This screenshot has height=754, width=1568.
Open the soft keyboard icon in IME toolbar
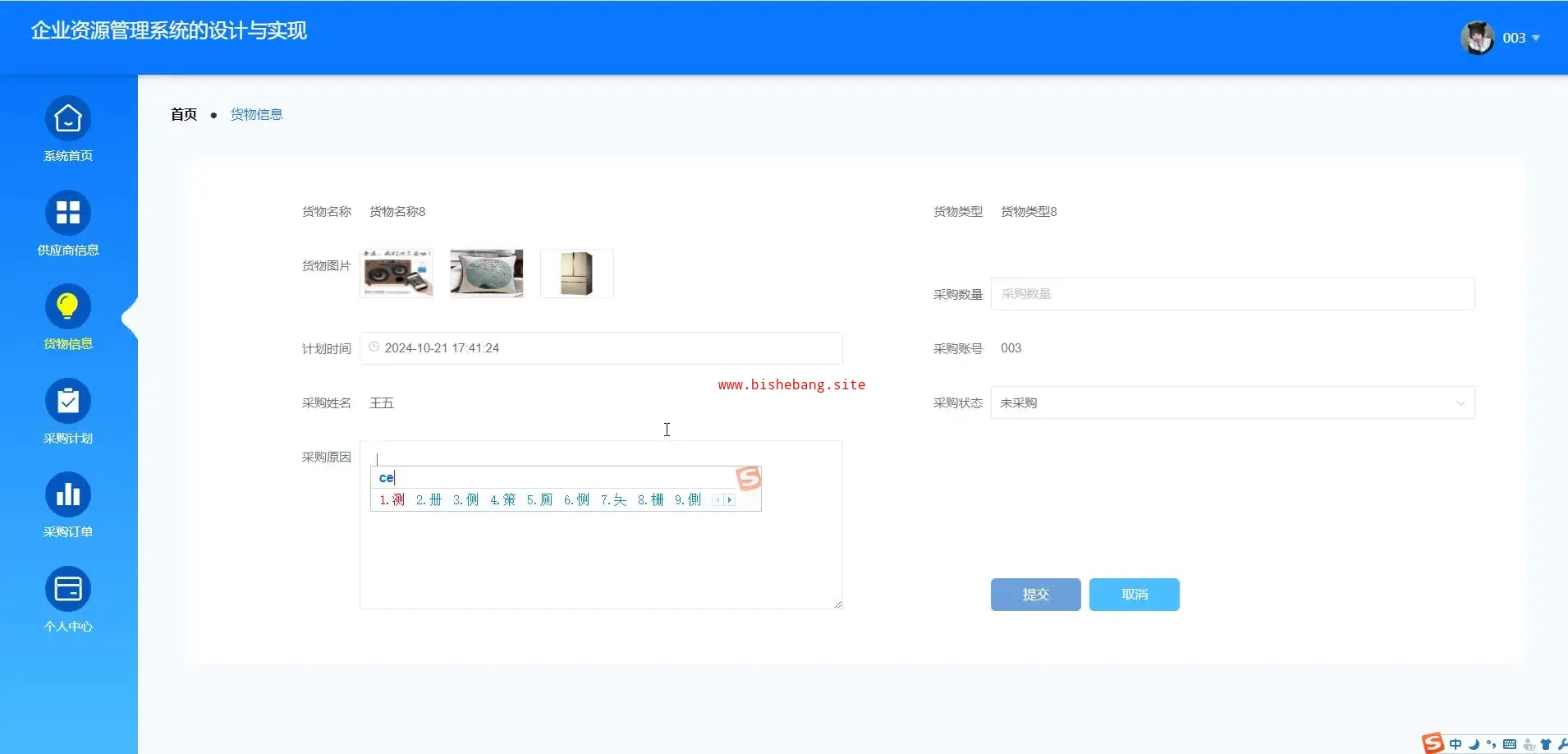click(1510, 744)
